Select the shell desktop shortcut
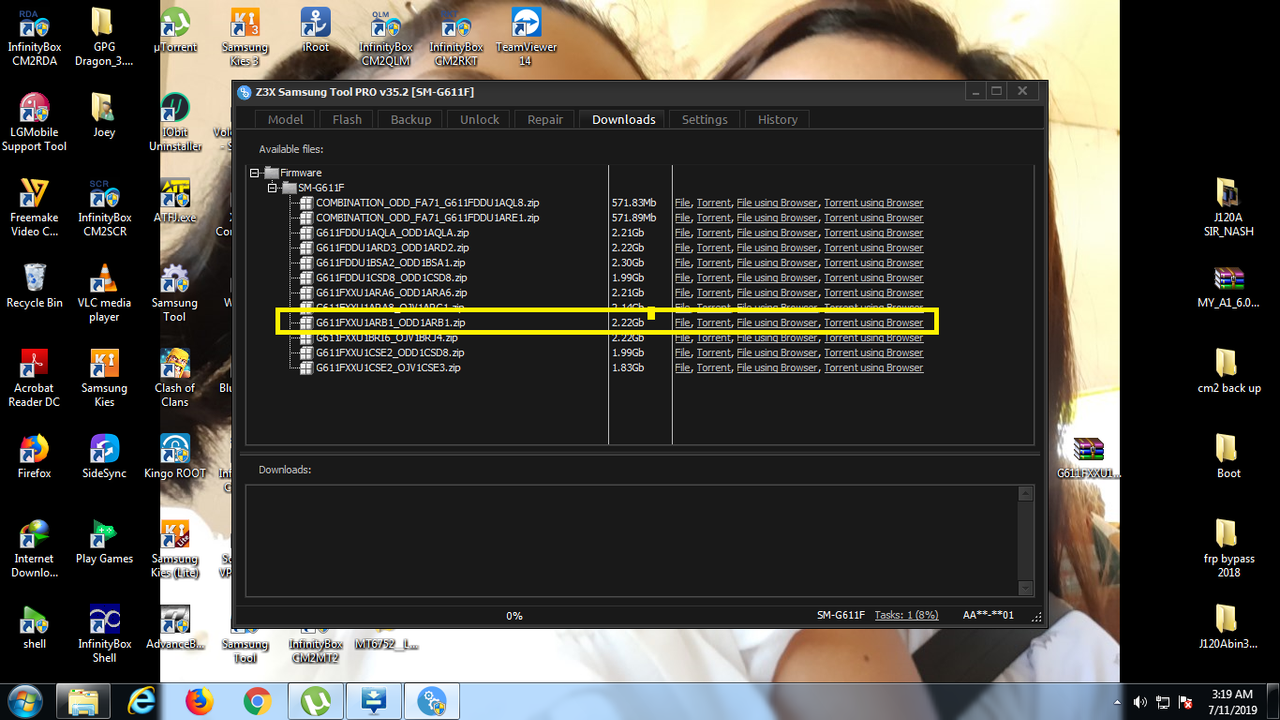This screenshot has height=720, width=1280. click(x=34, y=627)
